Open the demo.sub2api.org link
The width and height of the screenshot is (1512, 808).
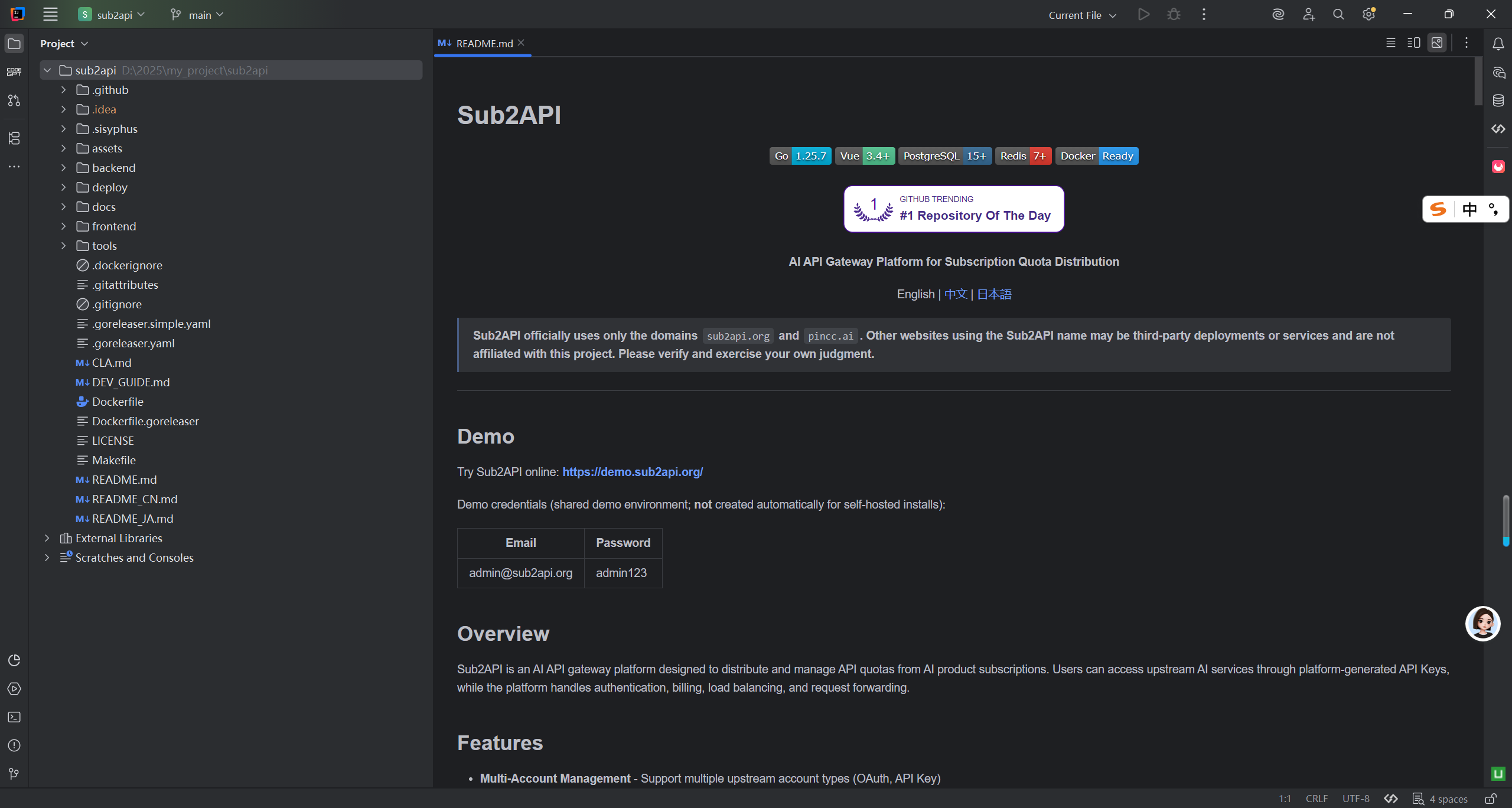(633, 472)
